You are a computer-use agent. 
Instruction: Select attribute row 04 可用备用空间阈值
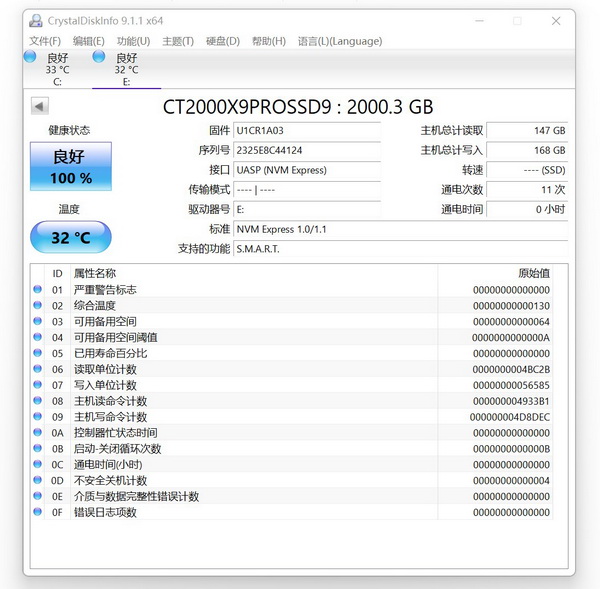tap(292, 338)
